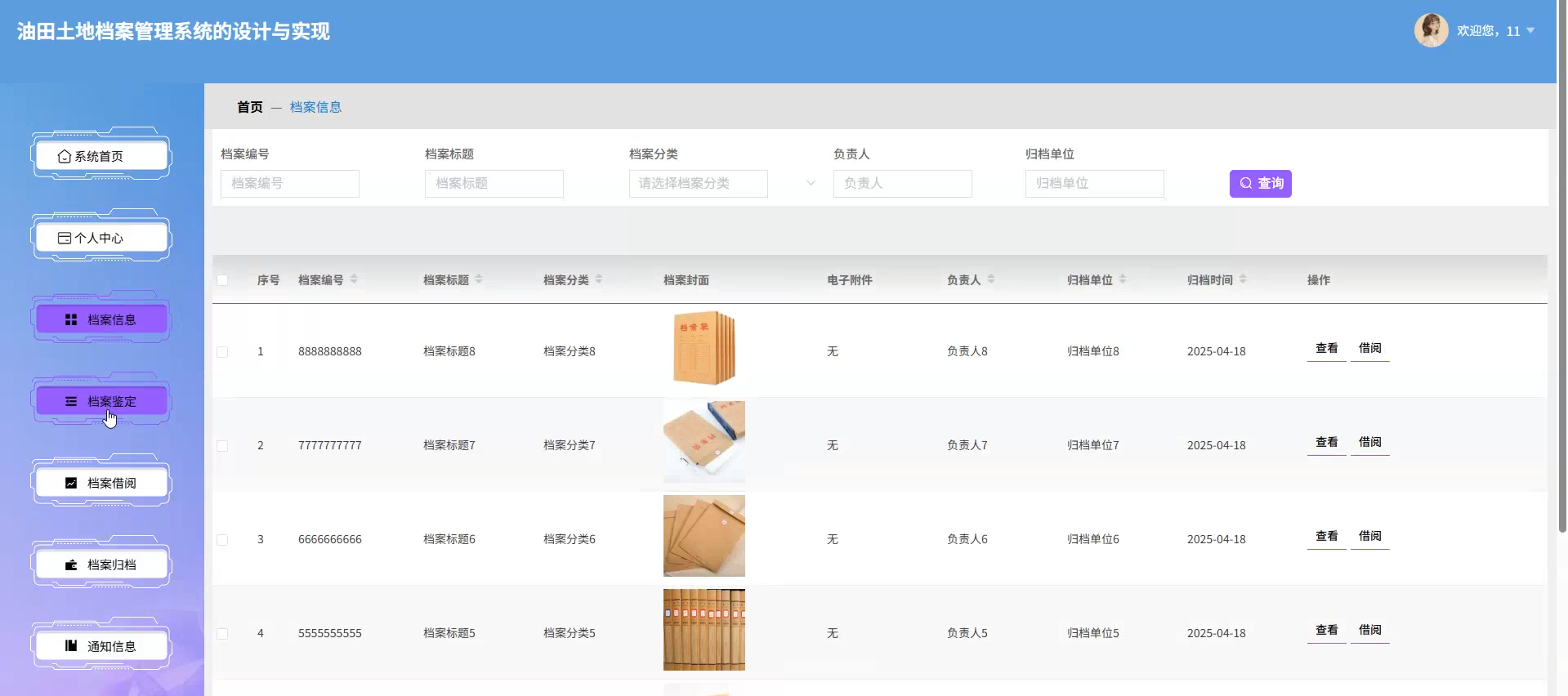Open 个人中心 in the sidebar
Image resolution: width=1568 pixels, height=696 pixels.
[101, 238]
